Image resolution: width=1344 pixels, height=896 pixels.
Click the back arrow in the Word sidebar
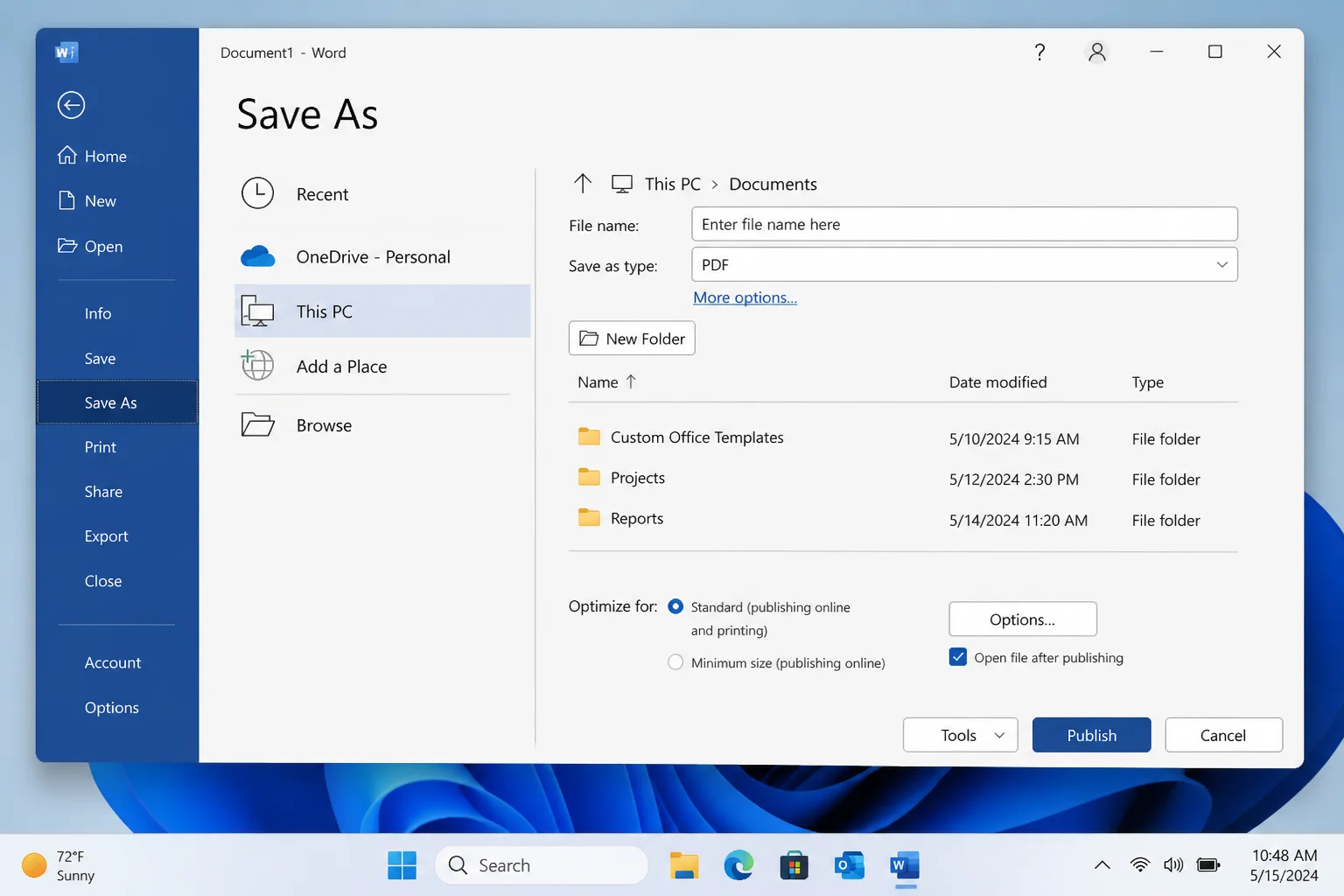[71, 105]
